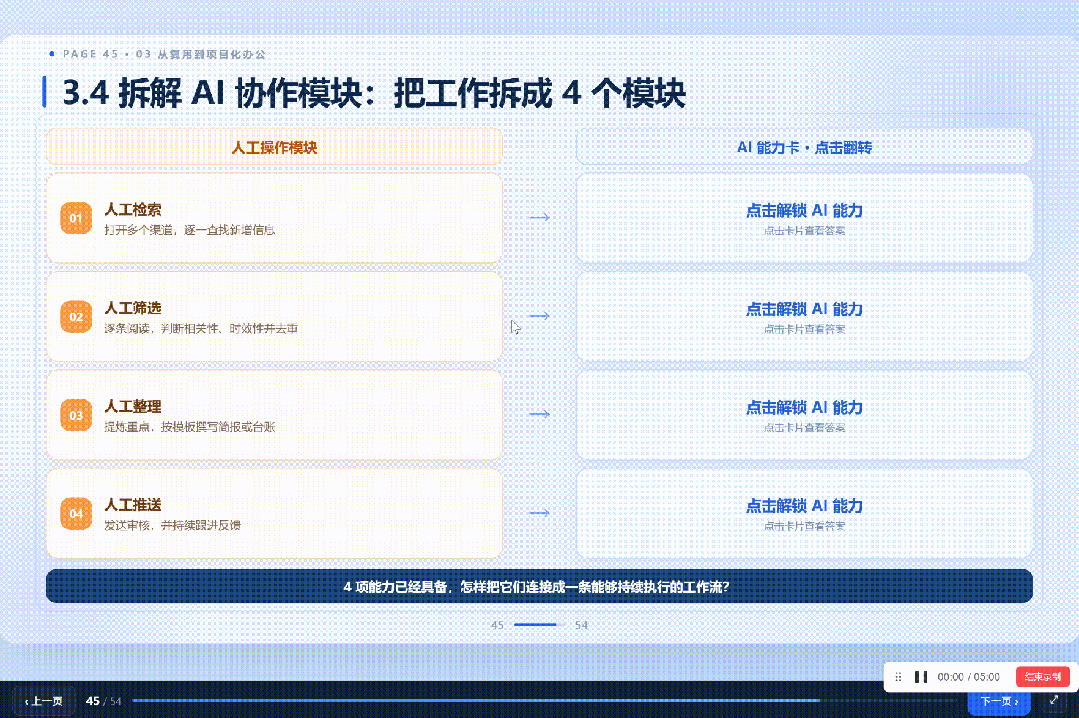Flip the AI card beside 人工检索
The image size is (1079, 718).
804,218
